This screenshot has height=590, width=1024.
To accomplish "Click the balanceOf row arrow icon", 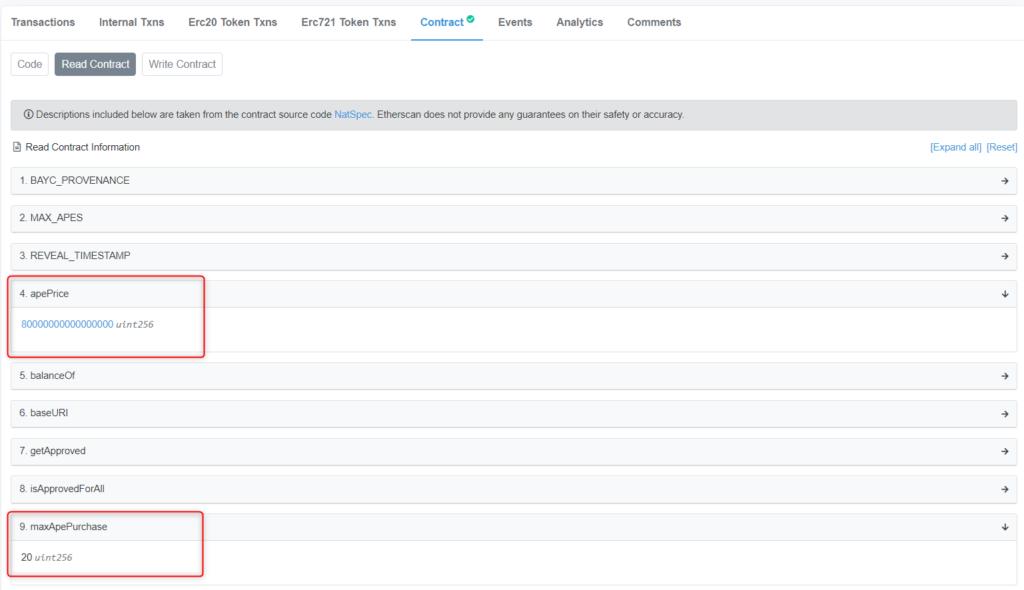I will point(1004,376).
